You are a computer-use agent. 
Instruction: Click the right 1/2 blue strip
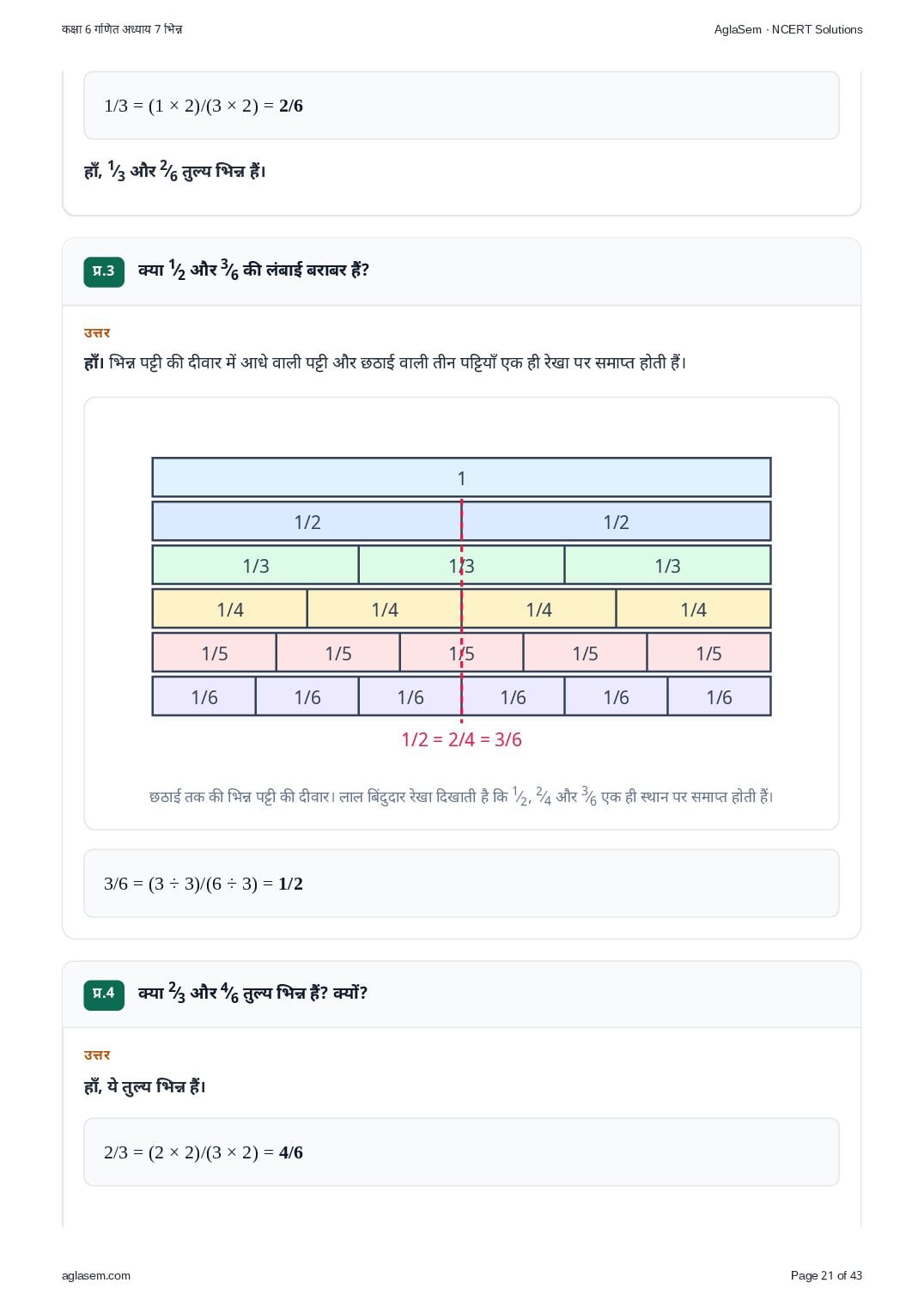click(617, 521)
